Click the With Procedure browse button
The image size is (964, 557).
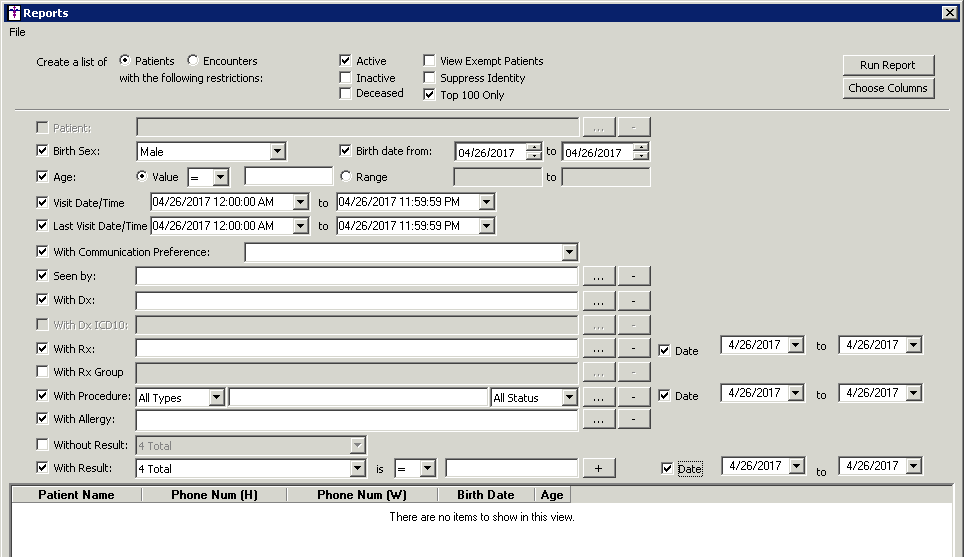pyautogui.click(x=599, y=397)
